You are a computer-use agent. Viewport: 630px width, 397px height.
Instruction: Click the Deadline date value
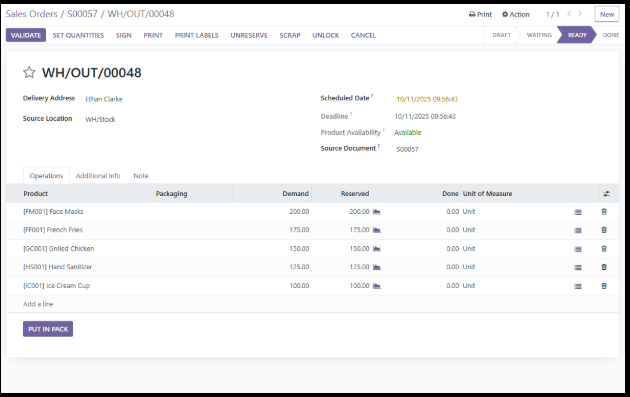[x=425, y=117]
